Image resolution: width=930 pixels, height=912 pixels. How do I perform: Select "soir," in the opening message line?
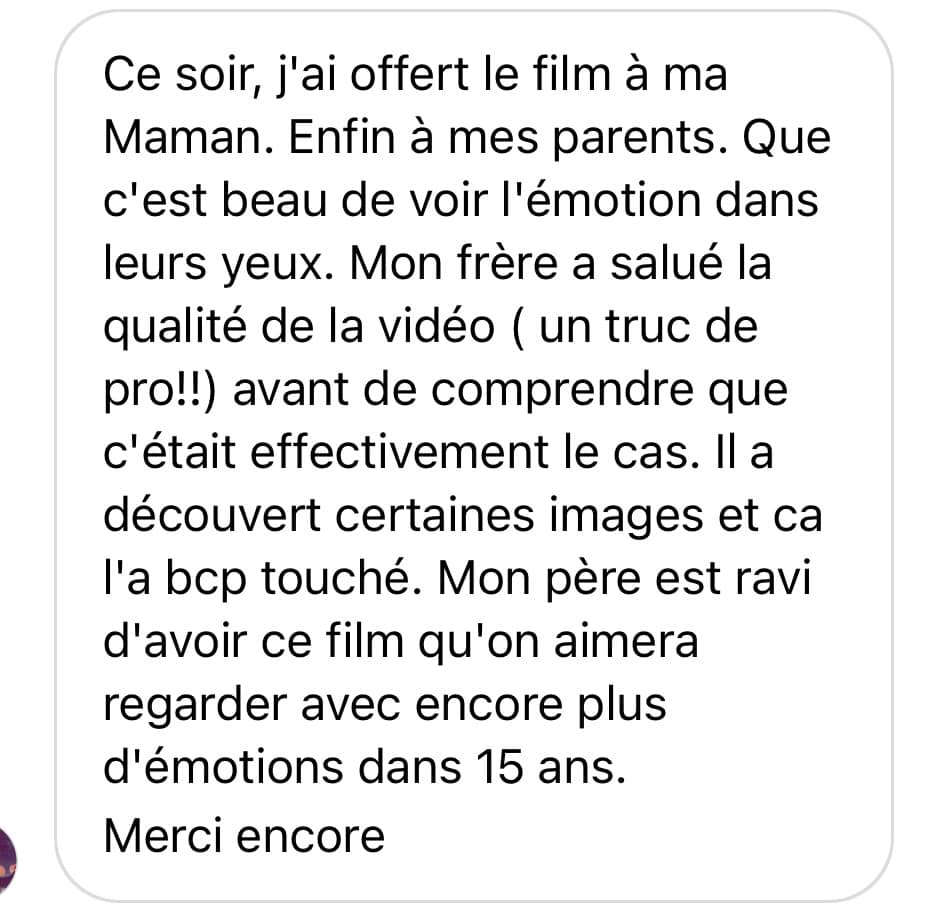pos(219,75)
